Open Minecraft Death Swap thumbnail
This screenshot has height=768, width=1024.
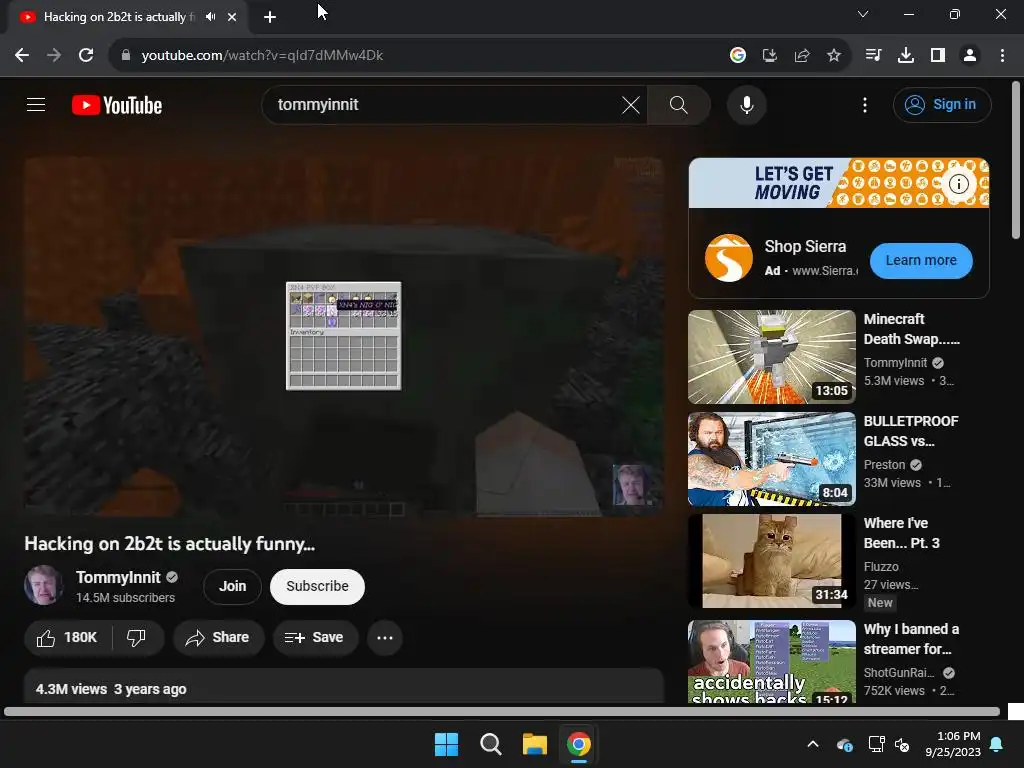771,357
